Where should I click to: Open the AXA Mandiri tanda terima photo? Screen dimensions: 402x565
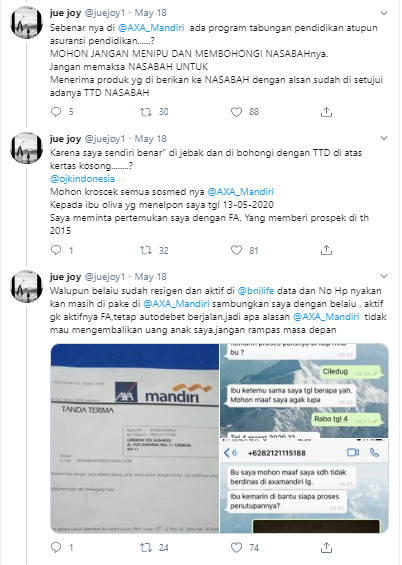click(134, 438)
